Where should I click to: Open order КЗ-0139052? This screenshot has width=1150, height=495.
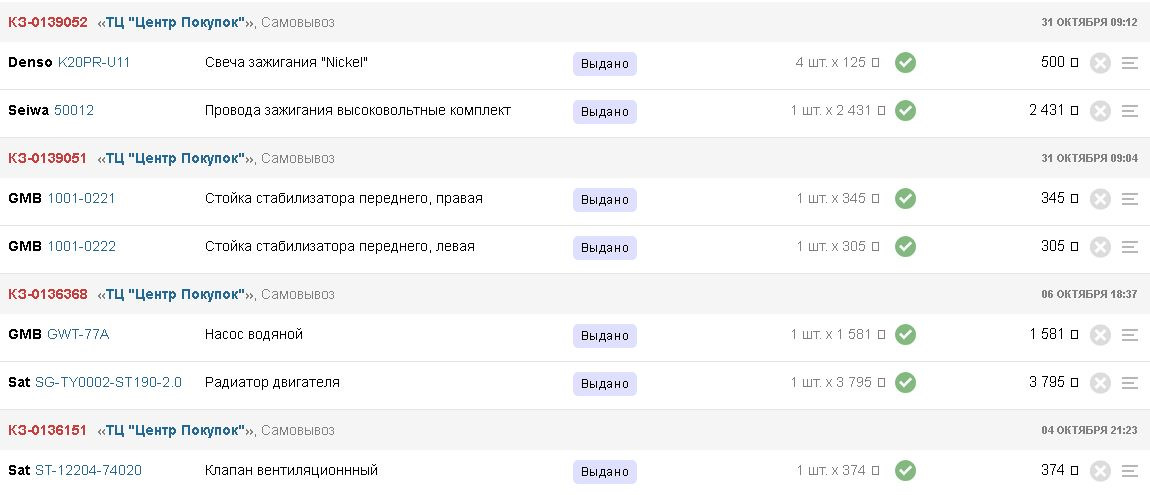point(48,23)
